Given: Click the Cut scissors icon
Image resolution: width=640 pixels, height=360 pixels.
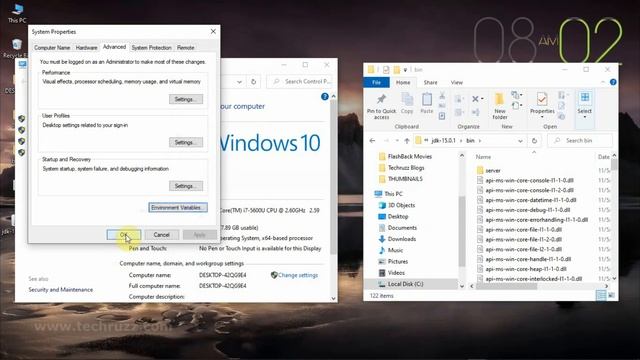Looking at the screenshot, I should 442,96.
